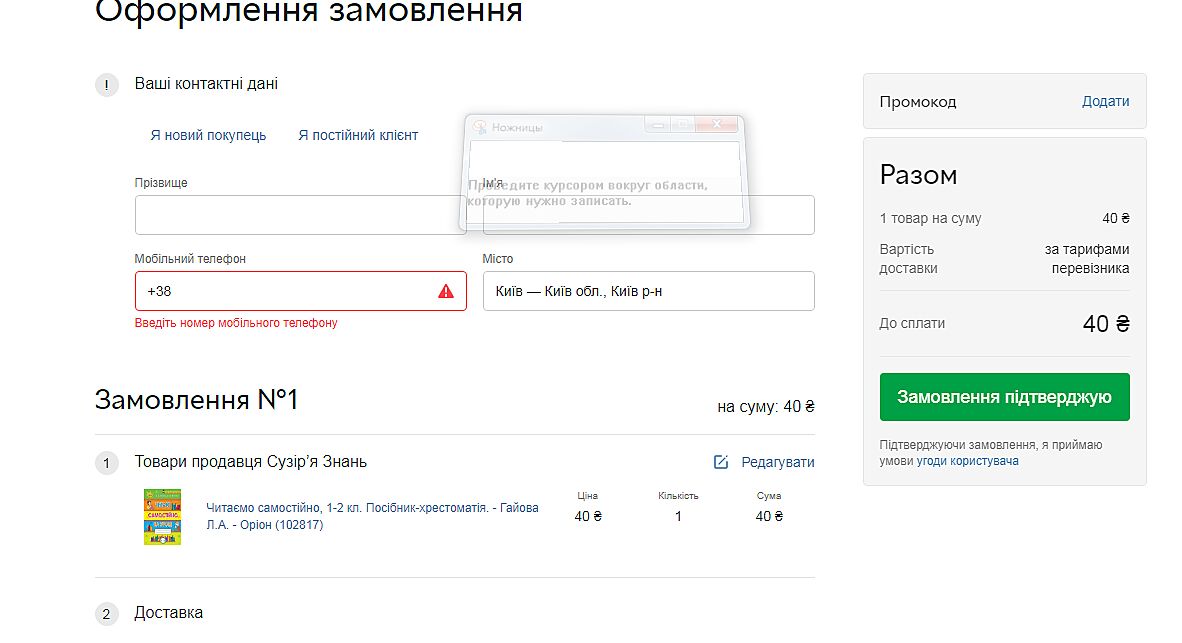Click the Редагувати link

pyautogui.click(x=777, y=462)
